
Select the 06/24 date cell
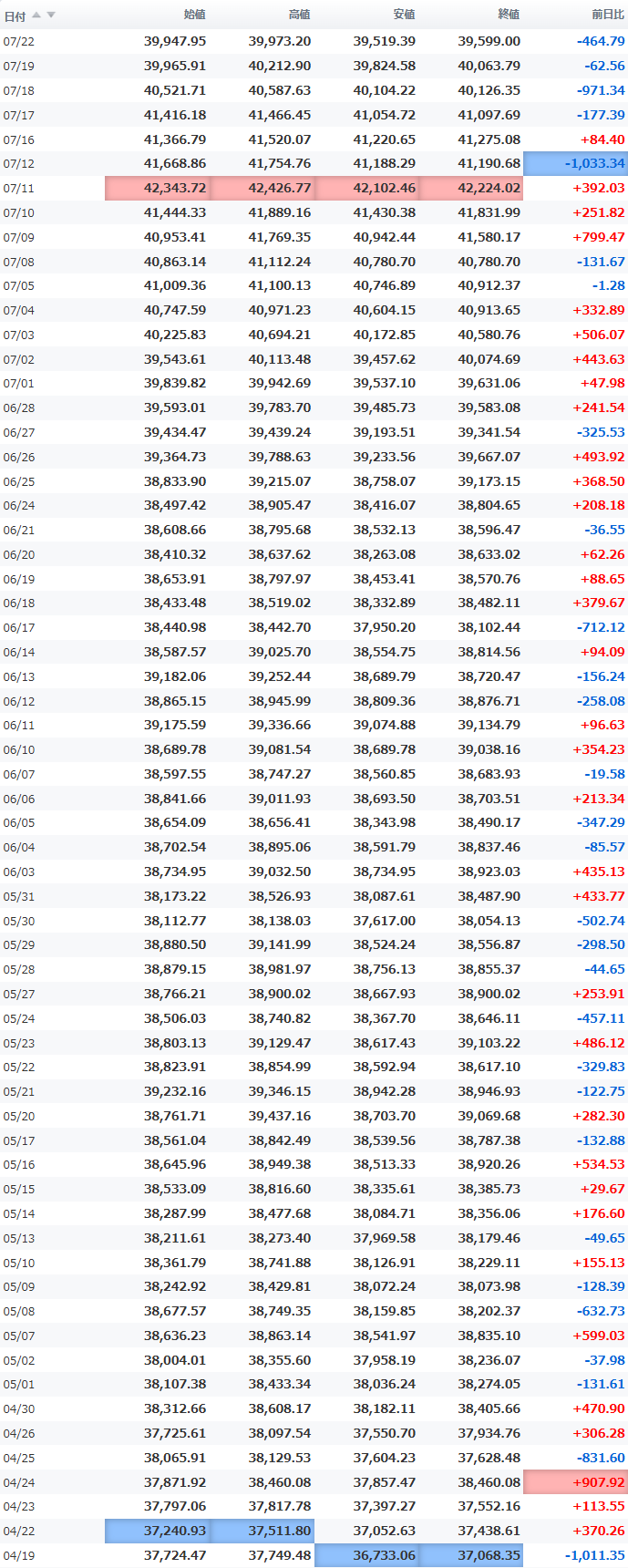pos(19,506)
